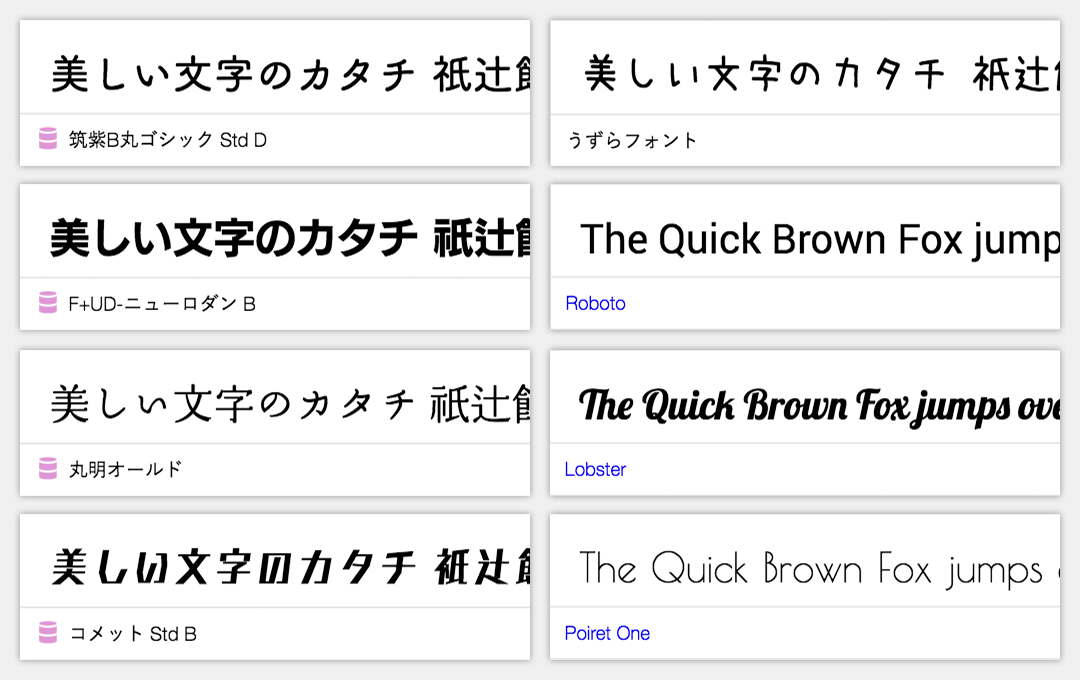
Task: Open the Roboto font link
Action: [x=595, y=303]
